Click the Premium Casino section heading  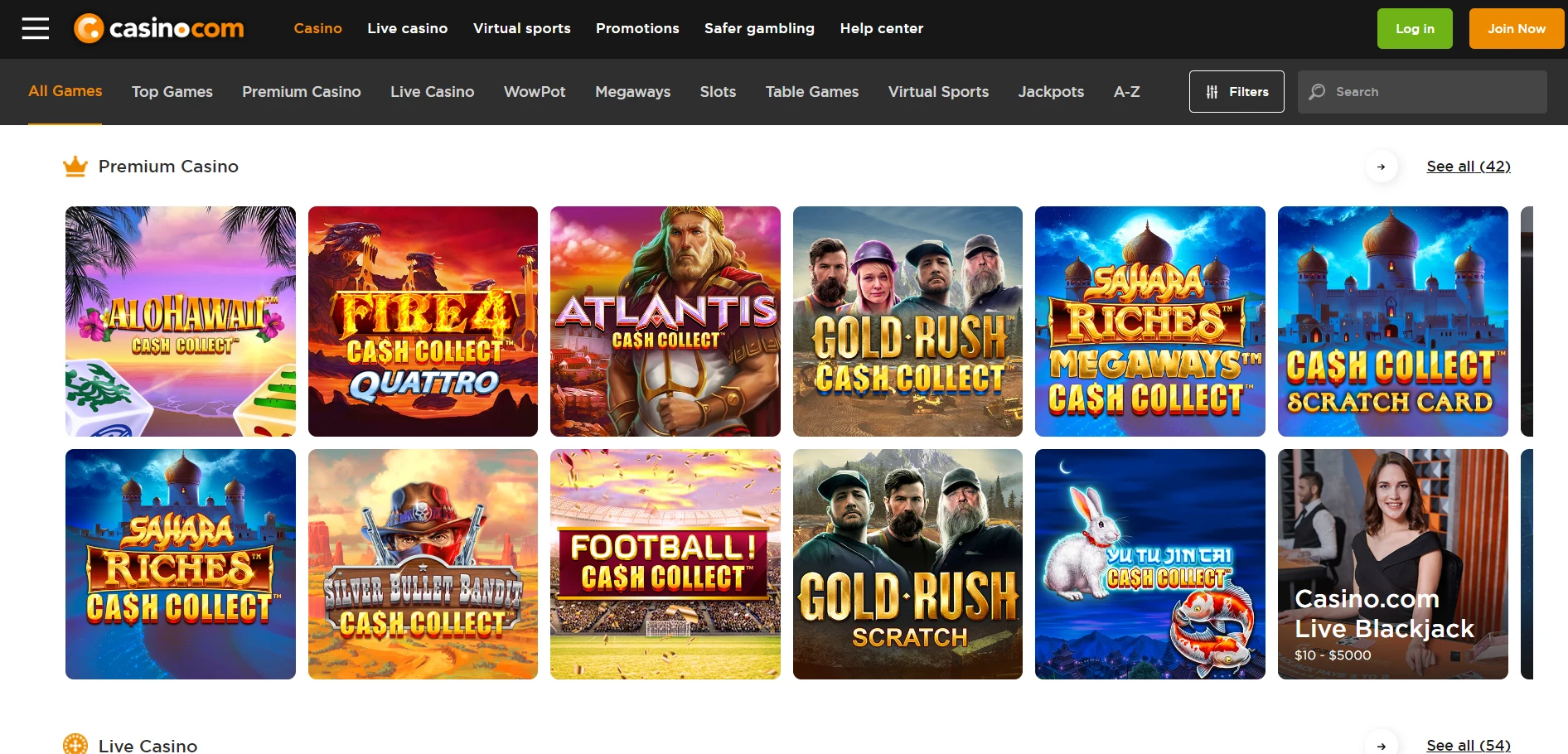coord(168,167)
